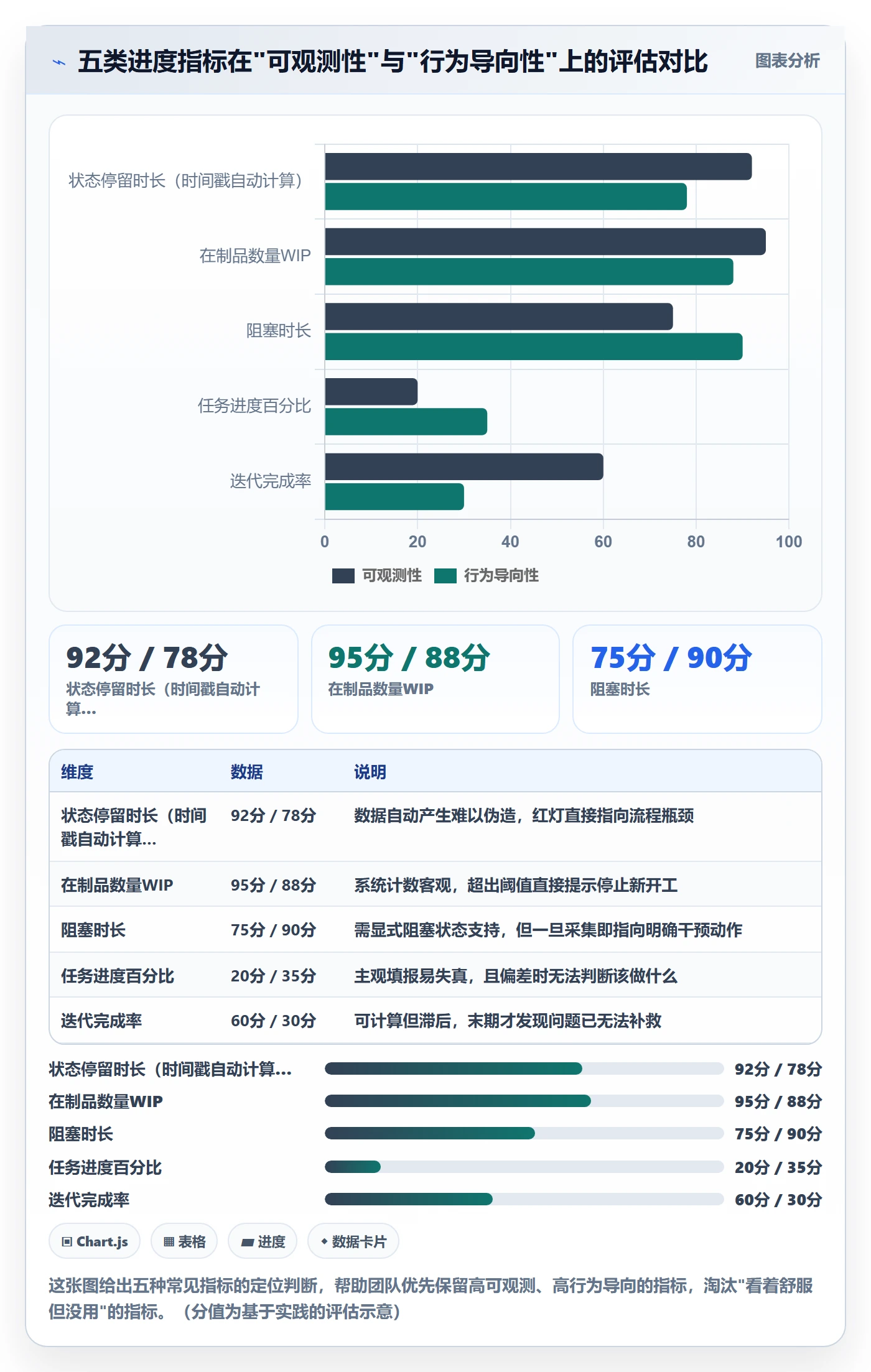Toggle the 行为导向性 legend item
Image resolution: width=871 pixels, height=1372 pixels.
pos(487,575)
